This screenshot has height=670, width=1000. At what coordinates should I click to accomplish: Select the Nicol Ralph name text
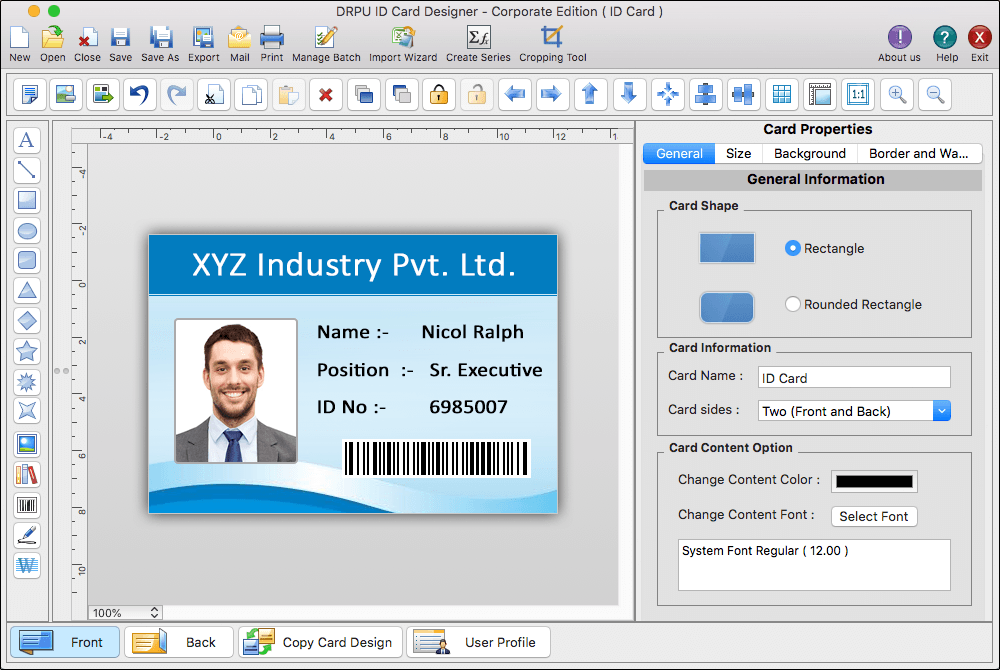pos(473,332)
